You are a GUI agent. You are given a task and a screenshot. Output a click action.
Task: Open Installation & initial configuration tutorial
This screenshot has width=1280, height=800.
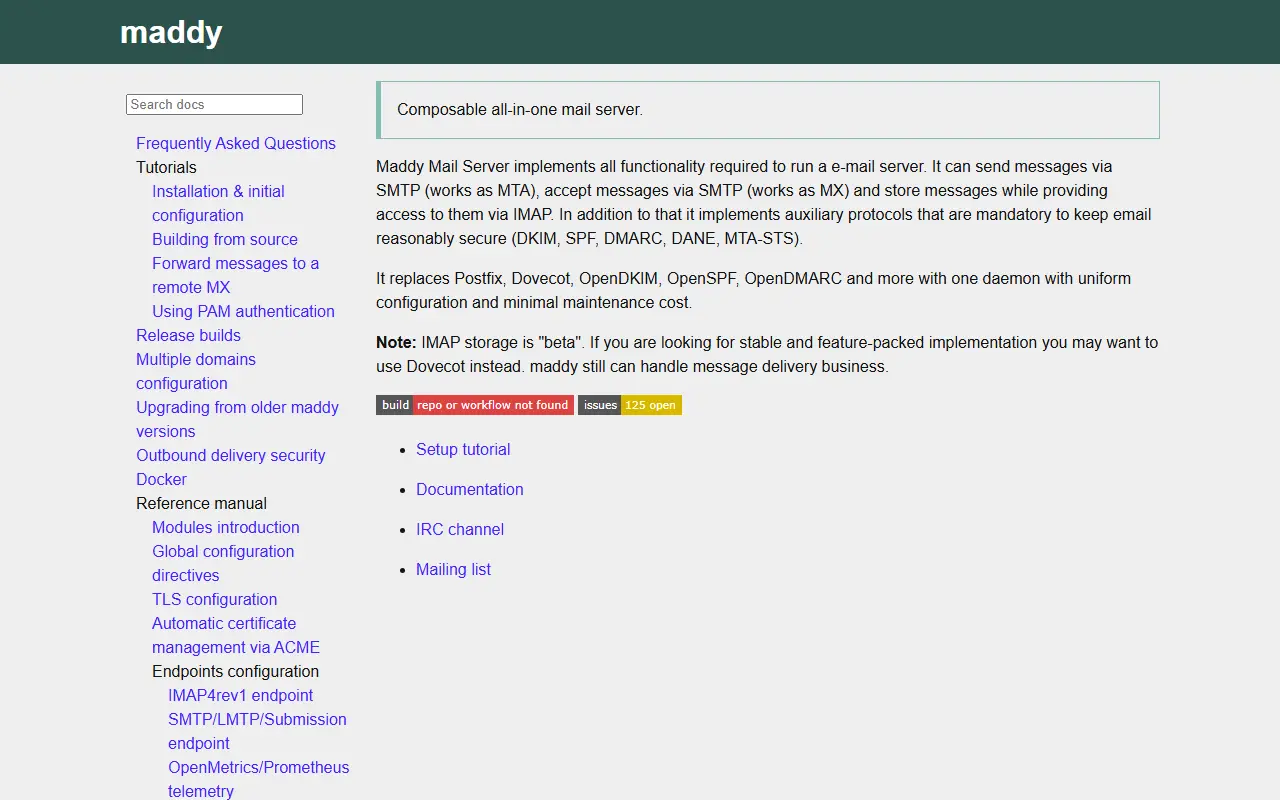(x=218, y=203)
